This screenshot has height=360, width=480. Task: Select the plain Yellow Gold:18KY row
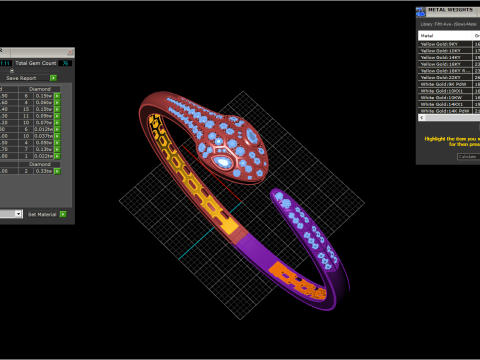point(445,64)
